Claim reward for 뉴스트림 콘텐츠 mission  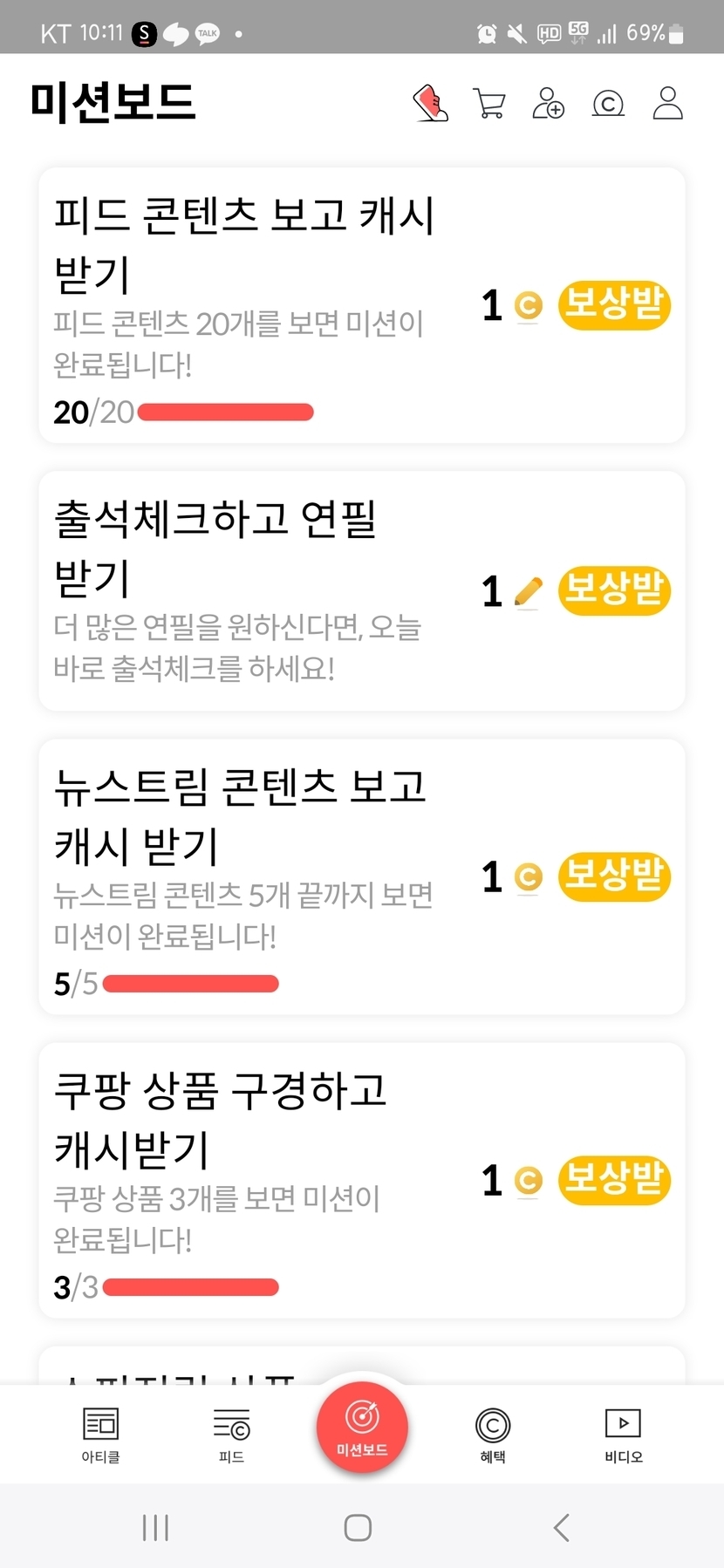pyautogui.click(x=614, y=876)
